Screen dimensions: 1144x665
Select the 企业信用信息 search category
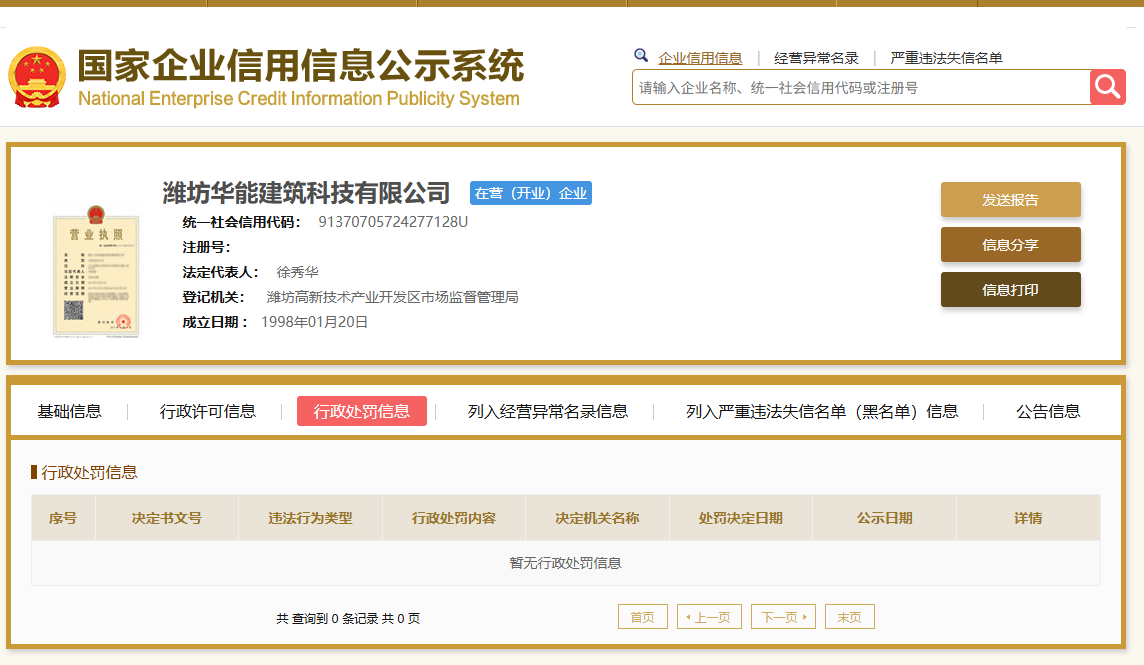(x=700, y=58)
